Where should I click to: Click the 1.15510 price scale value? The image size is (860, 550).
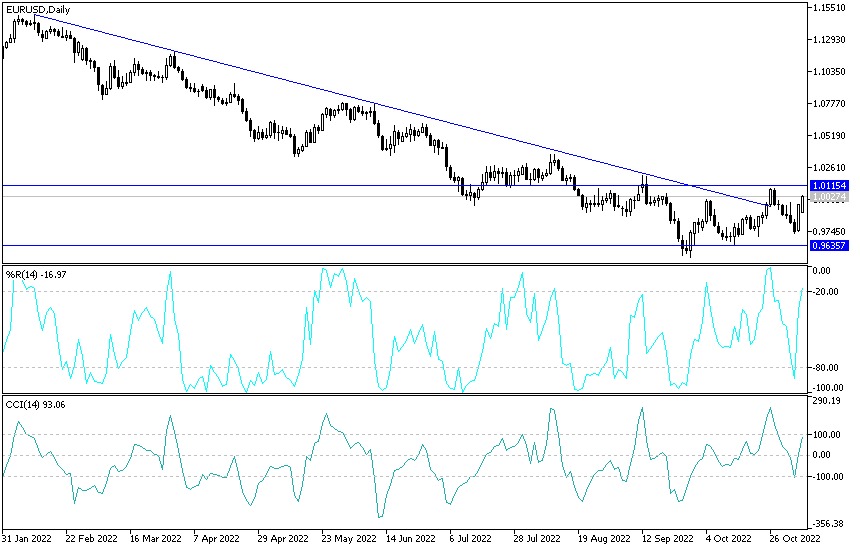(x=829, y=8)
